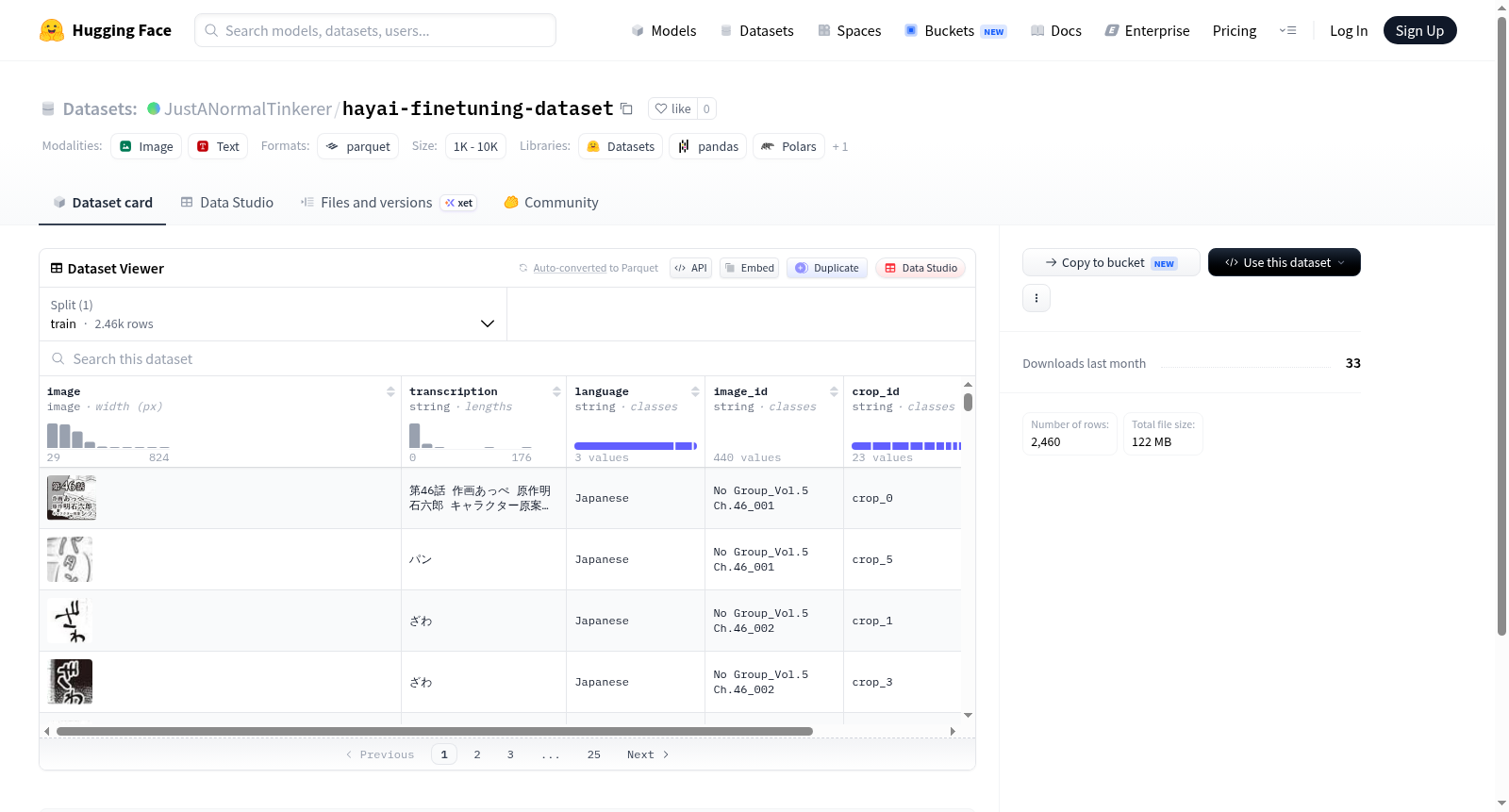This screenshot has width=1509, height=812.
Task: Click the horizontal table scrollbar
Action: 435,731
